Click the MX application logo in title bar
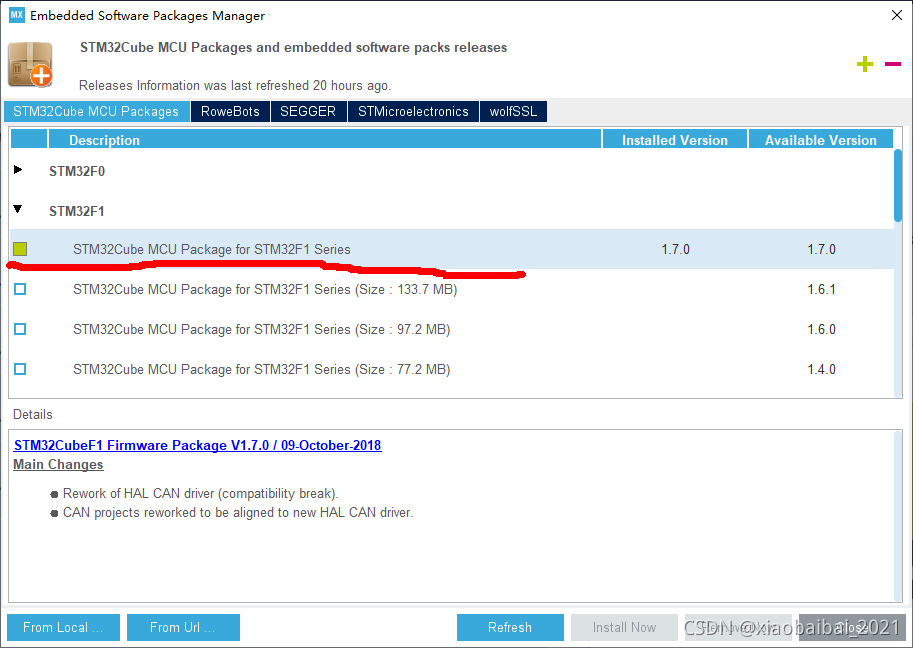 (17, 15)
